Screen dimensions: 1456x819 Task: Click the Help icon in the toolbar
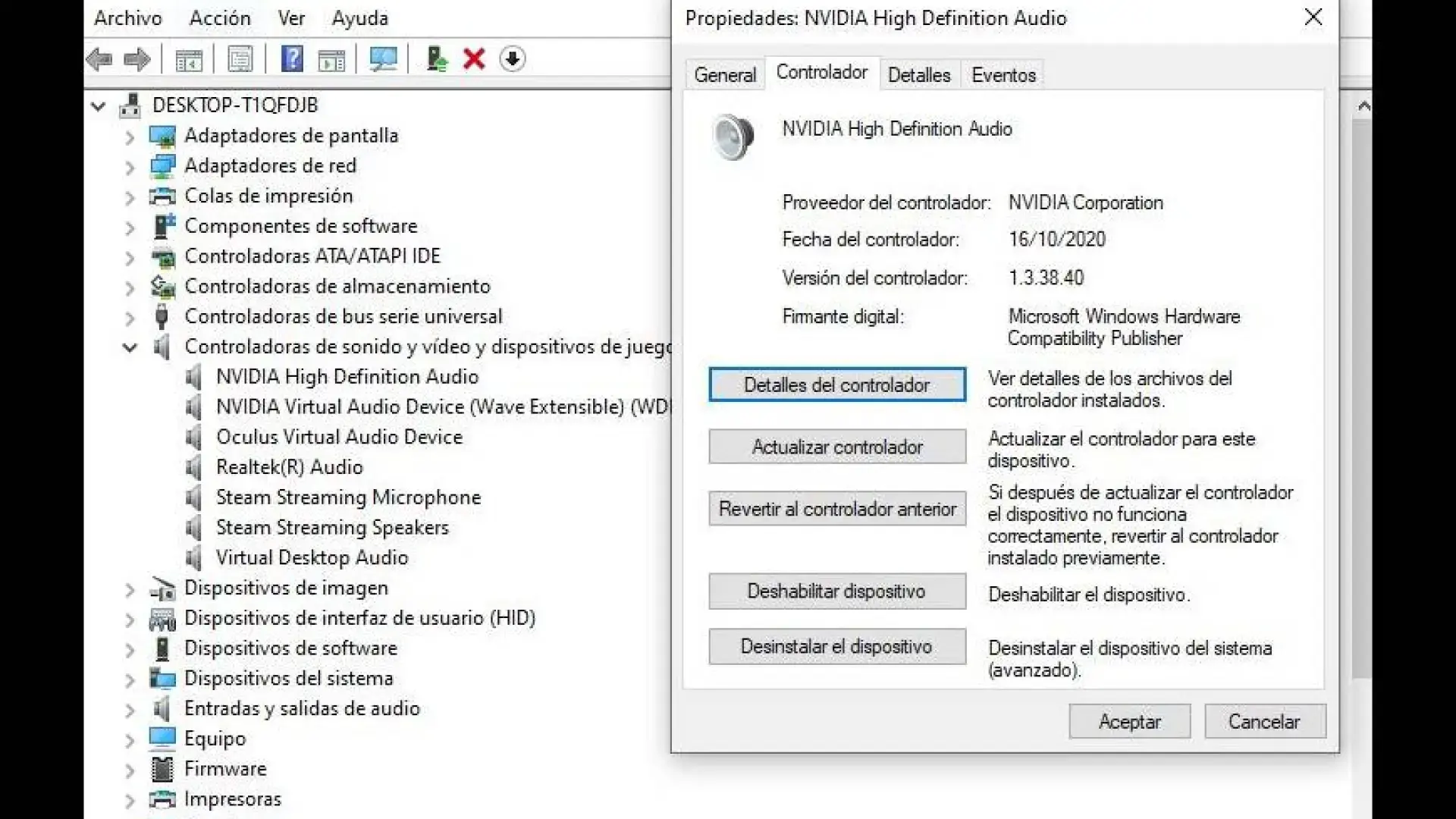click(x=292, y=59)
